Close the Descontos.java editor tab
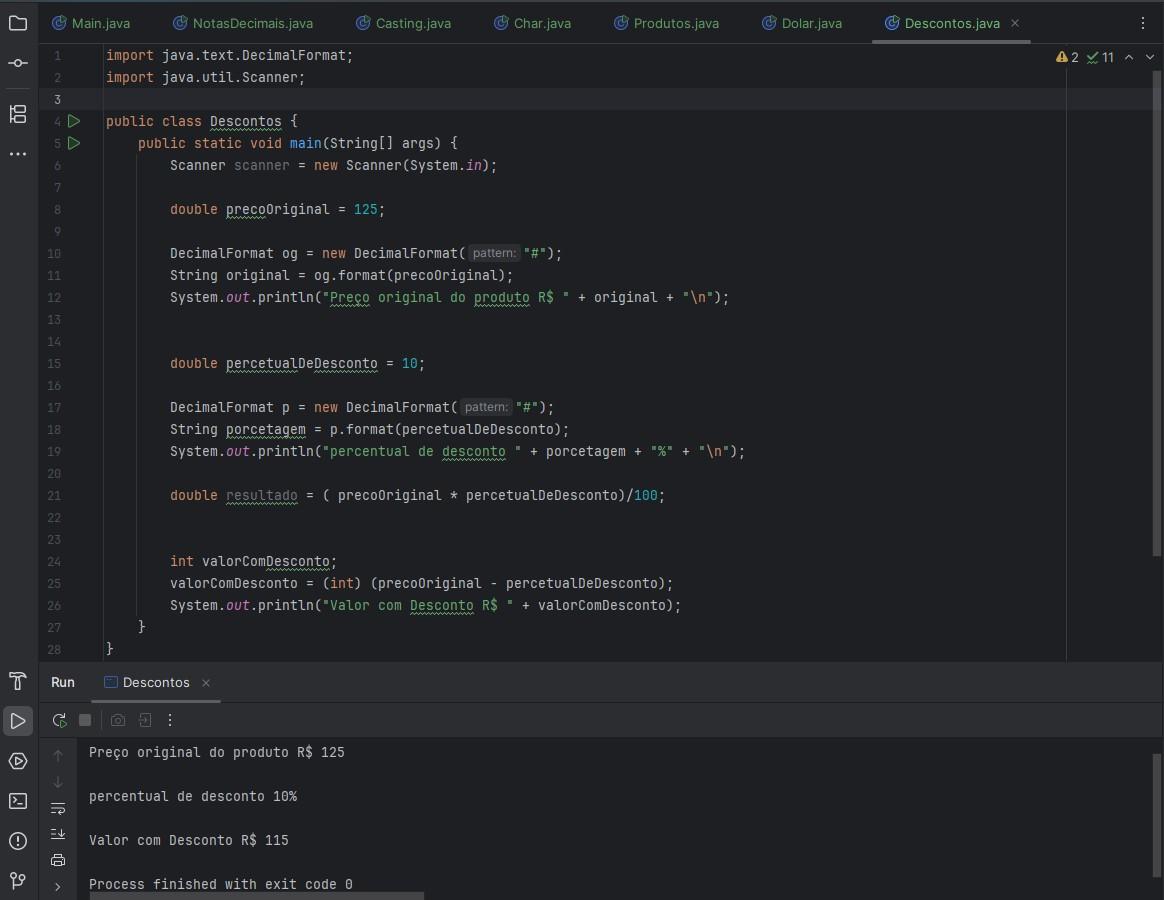 click(1015, 23)
